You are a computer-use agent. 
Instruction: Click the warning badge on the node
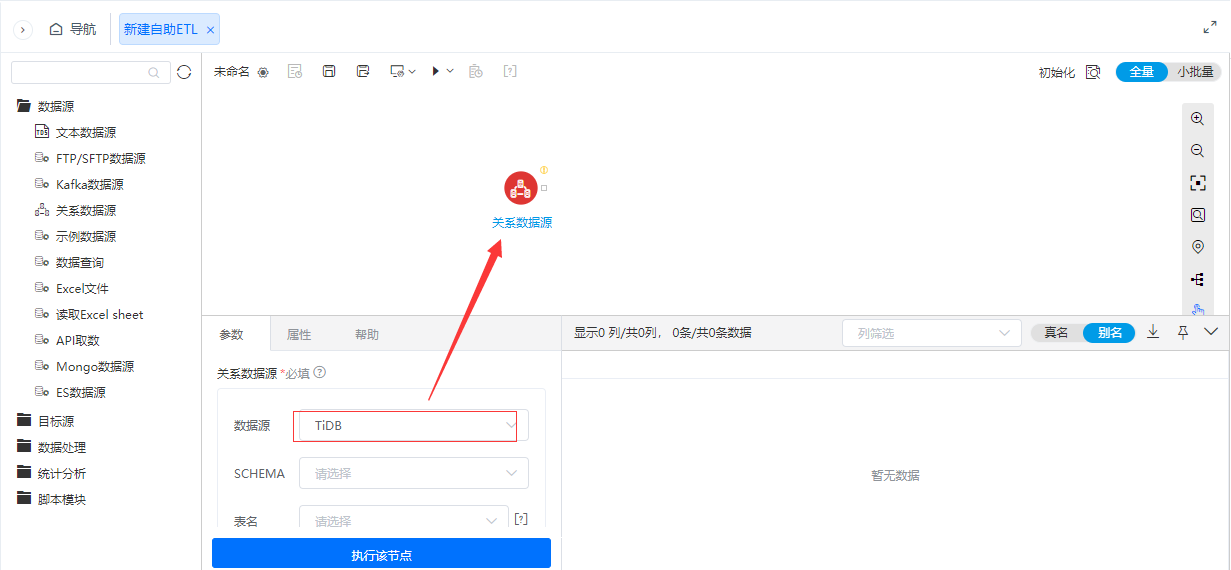[544, 170]
